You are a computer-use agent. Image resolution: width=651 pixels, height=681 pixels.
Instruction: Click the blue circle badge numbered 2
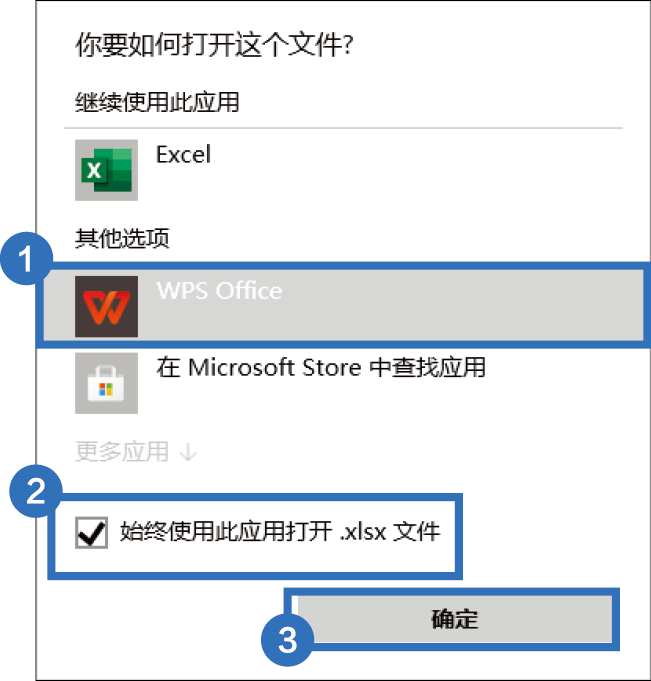(36, 491)
